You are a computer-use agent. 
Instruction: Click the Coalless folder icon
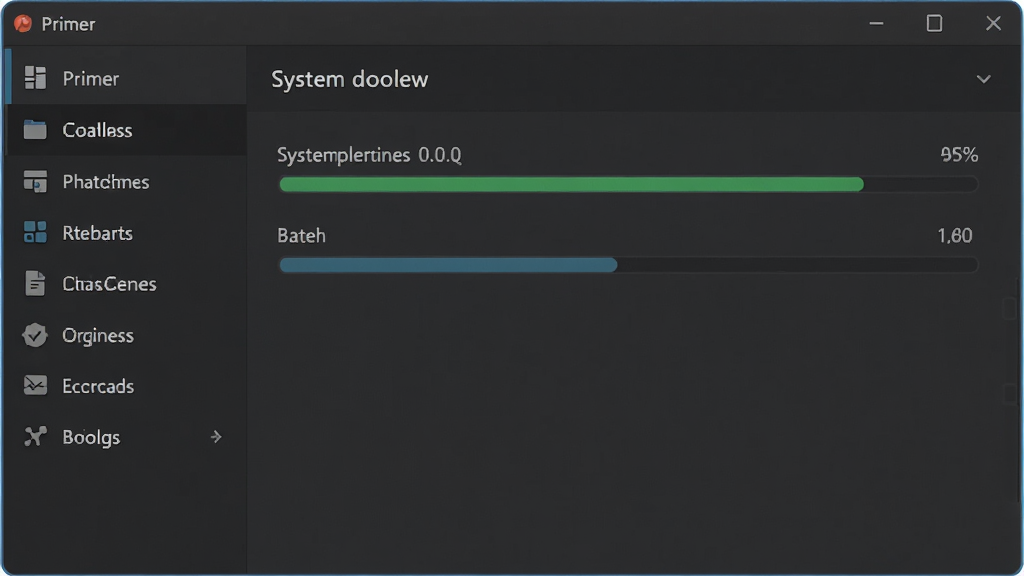tap(35, 129)
